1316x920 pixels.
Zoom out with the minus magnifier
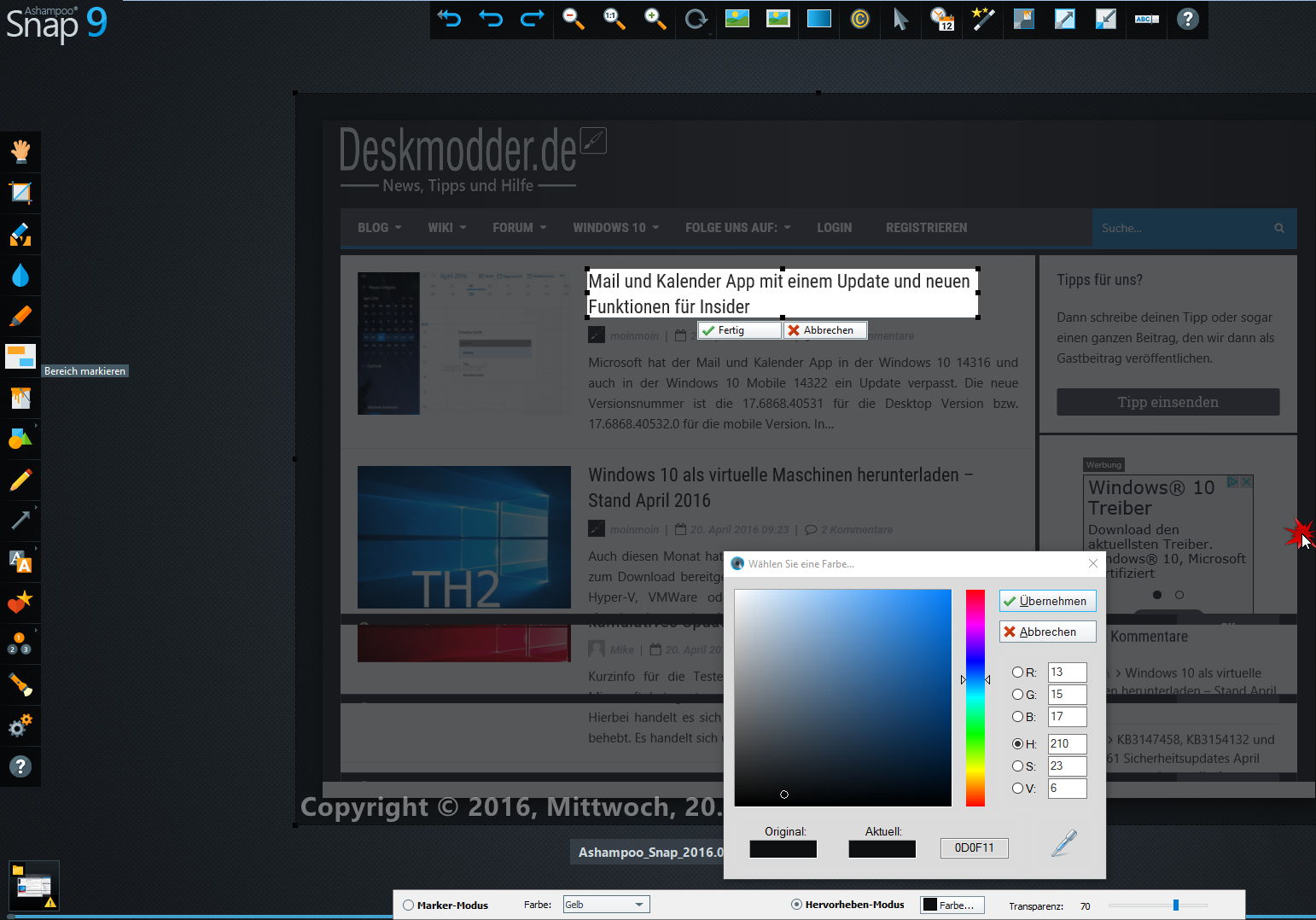click(573, 19)
